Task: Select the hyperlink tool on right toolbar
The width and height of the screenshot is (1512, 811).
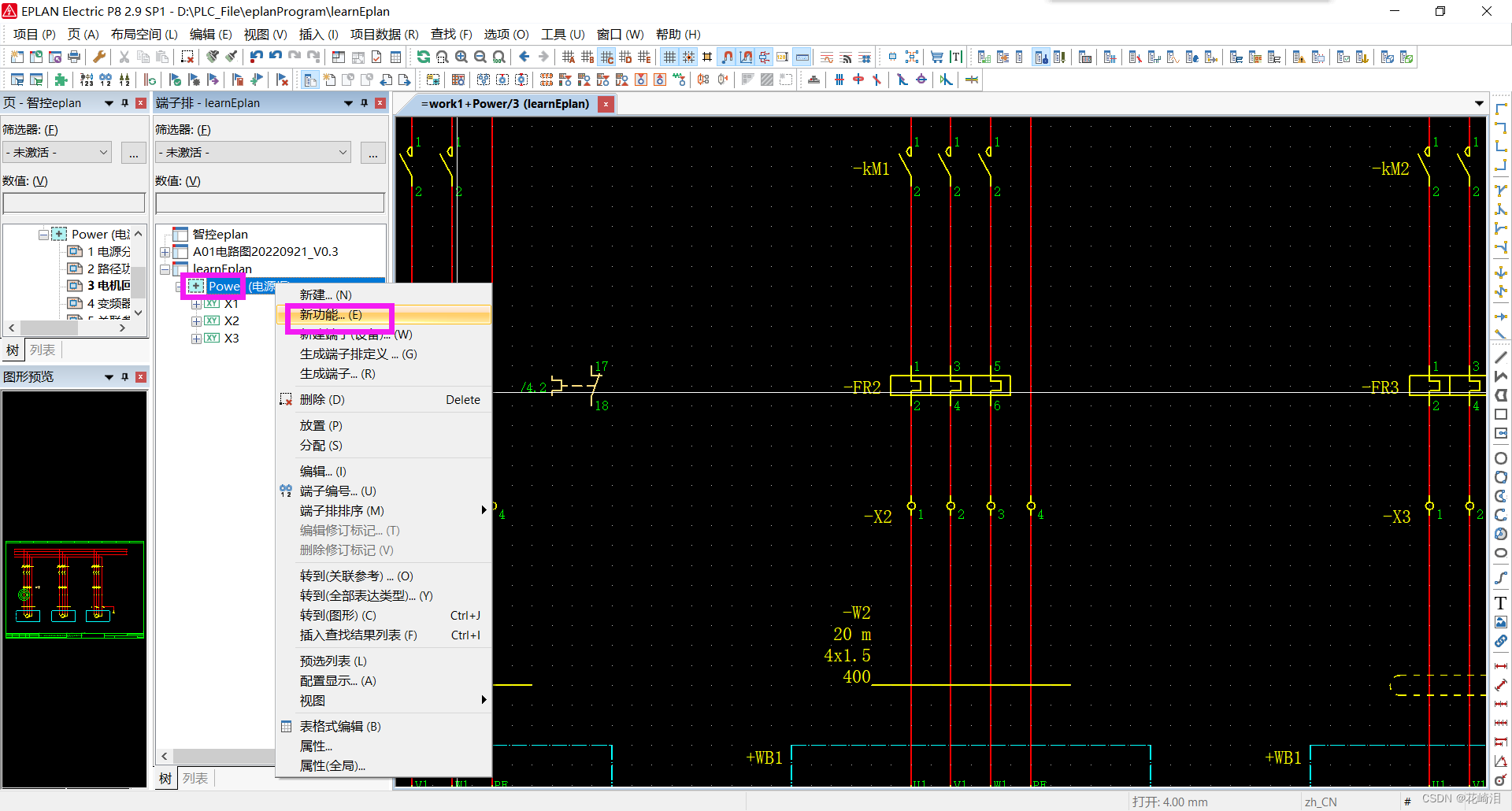Action: click(1501, 641)
